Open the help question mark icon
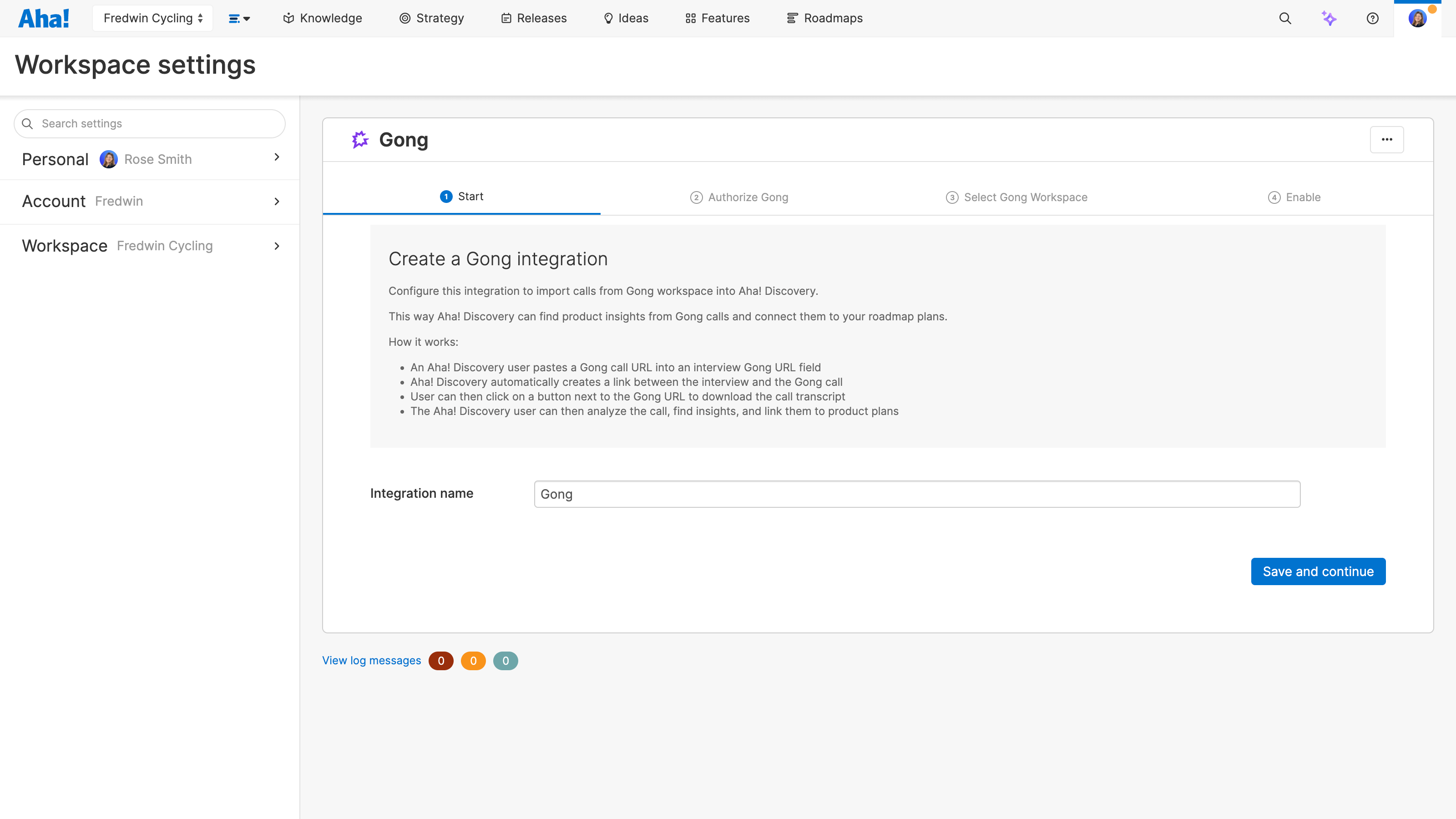 point(1372,18)
